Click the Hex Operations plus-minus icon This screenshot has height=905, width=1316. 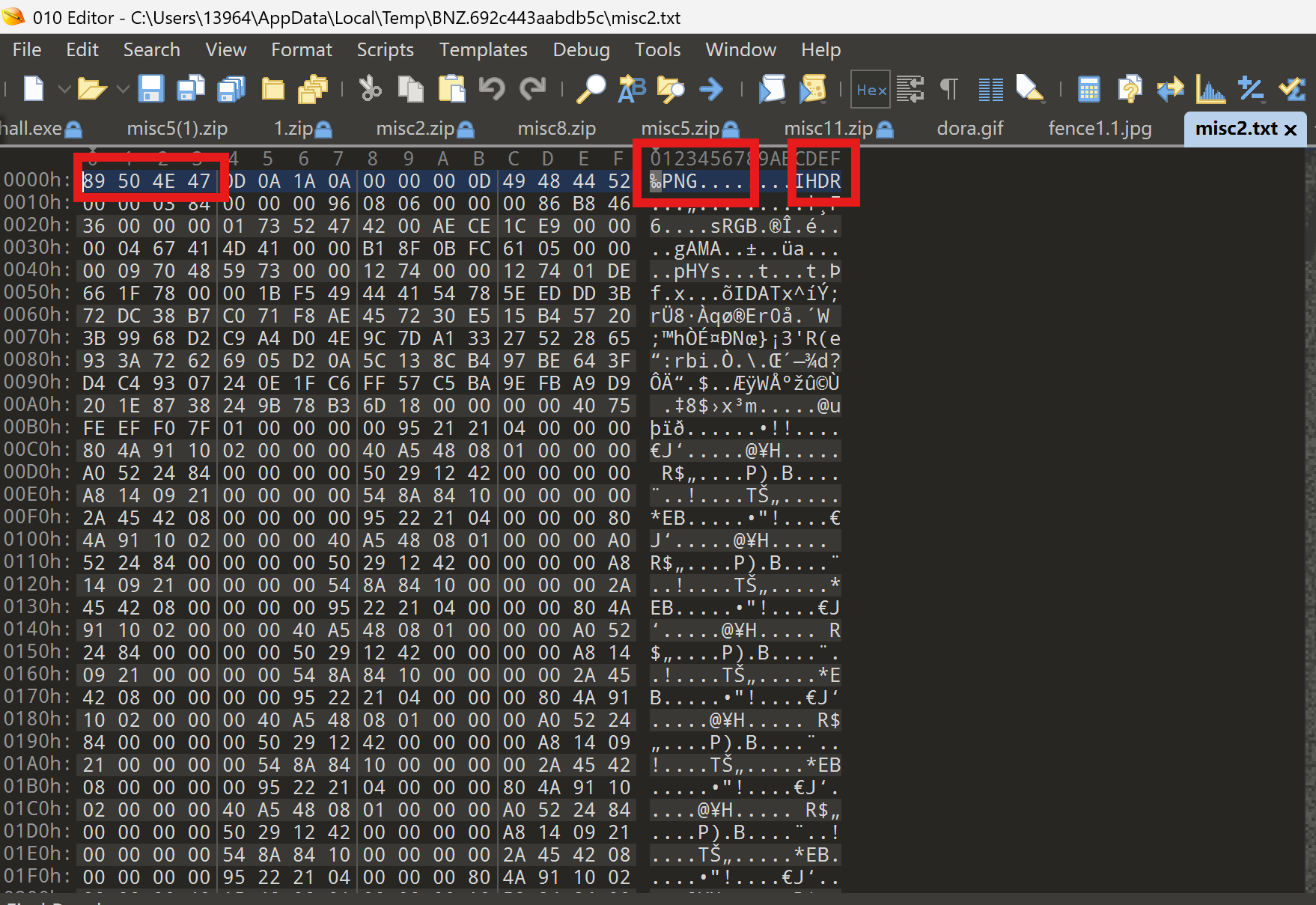pos(1251,89)
